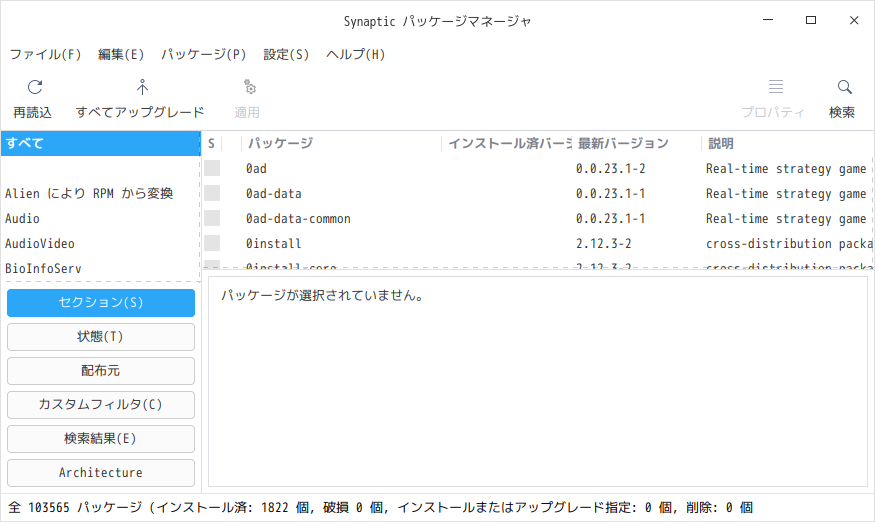
Task: Select package name 0ad-data-common
Action: coord(298,219)
